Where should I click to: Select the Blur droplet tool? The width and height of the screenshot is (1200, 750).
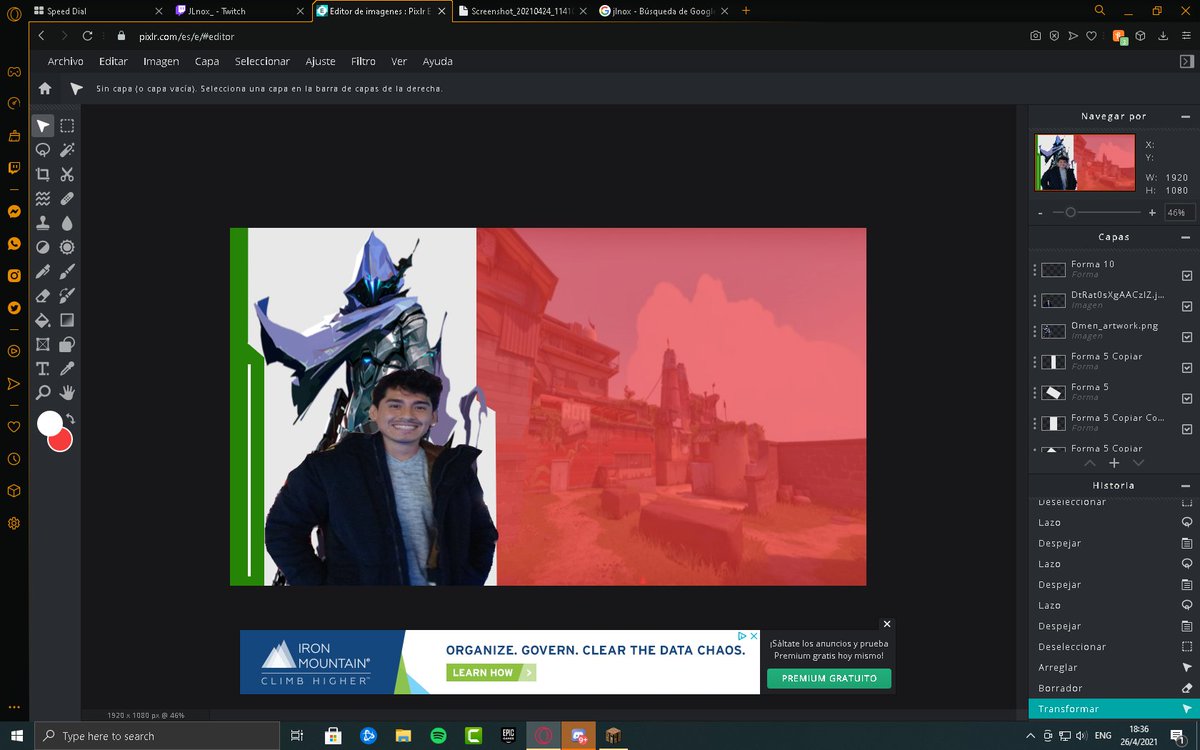(67, 223)
